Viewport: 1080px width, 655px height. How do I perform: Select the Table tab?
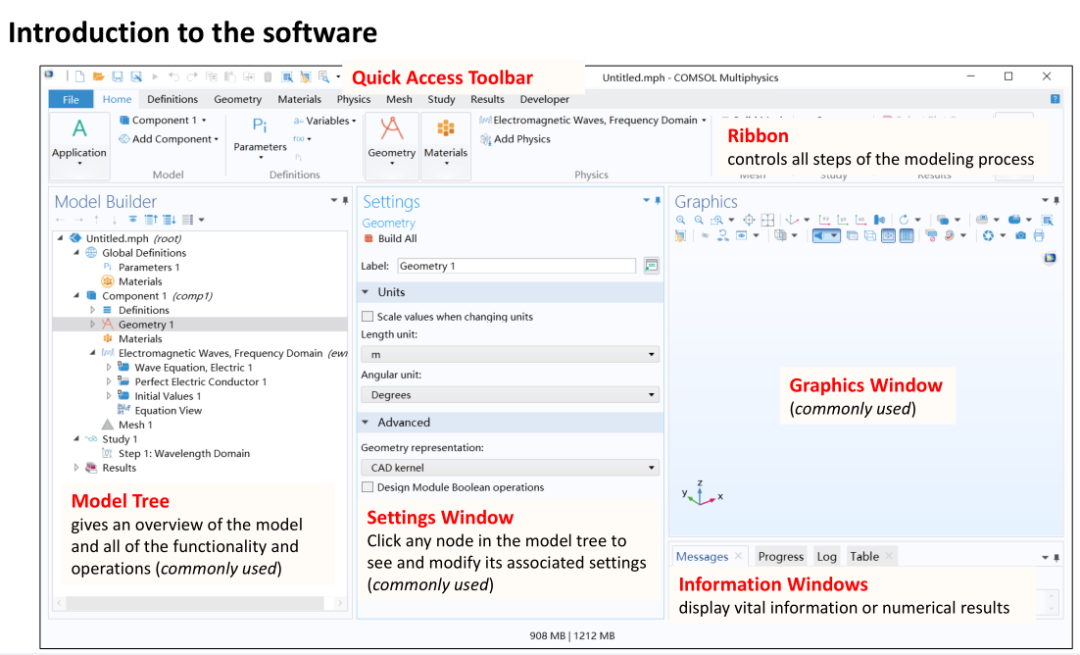pos(864,557)
